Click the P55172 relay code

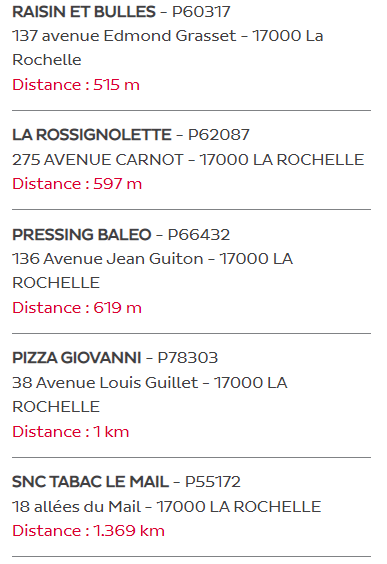click(x=213, y=482)
